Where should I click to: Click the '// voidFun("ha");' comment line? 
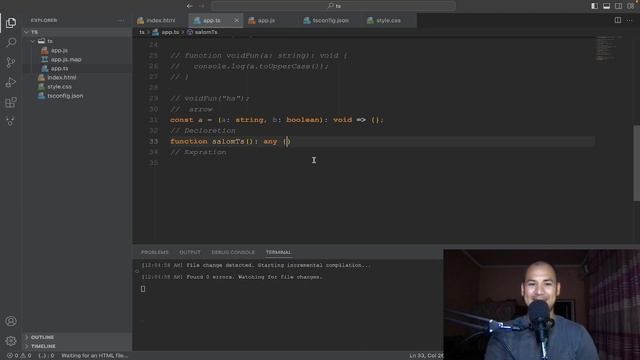(x=209, y=98)
